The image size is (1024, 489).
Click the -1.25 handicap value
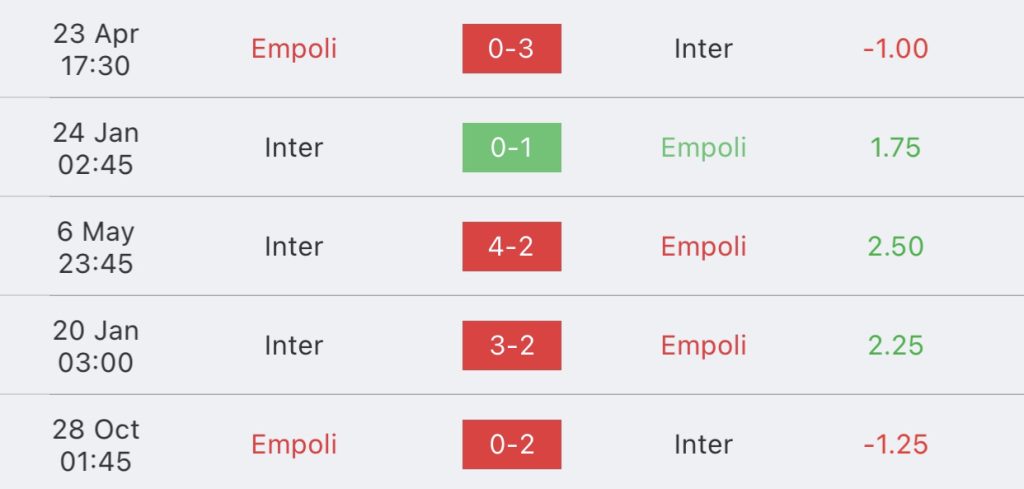point(895,444)
